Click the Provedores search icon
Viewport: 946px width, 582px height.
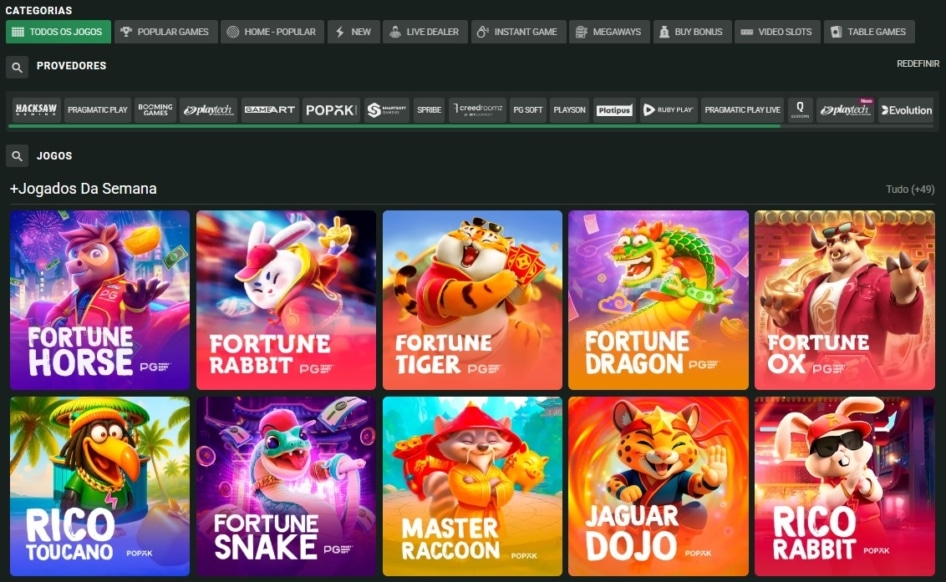tap(17, 67)
